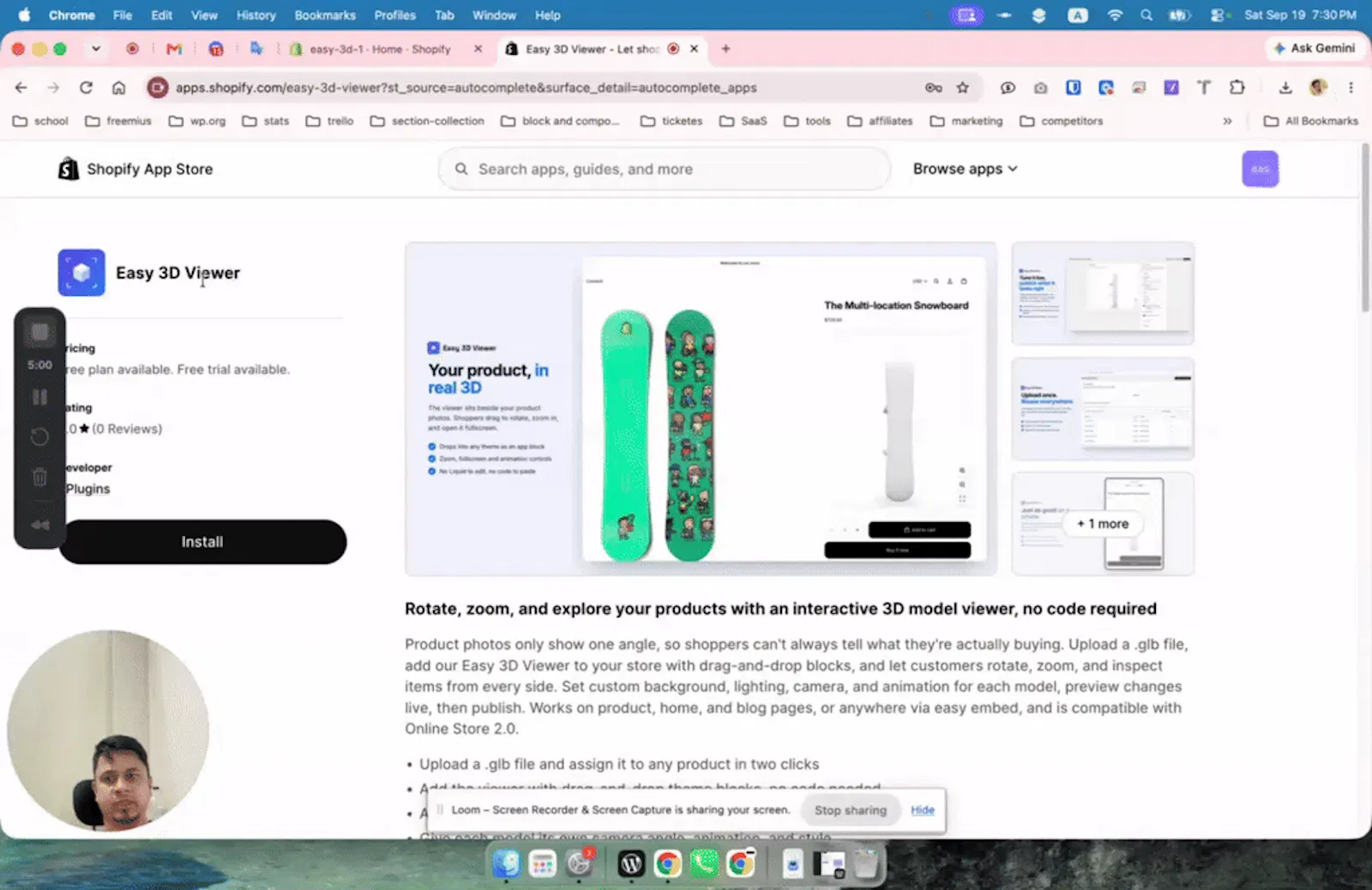Screen dimensions: 1372x890
Task: Reload the Shopify app page
Action: 86,87
